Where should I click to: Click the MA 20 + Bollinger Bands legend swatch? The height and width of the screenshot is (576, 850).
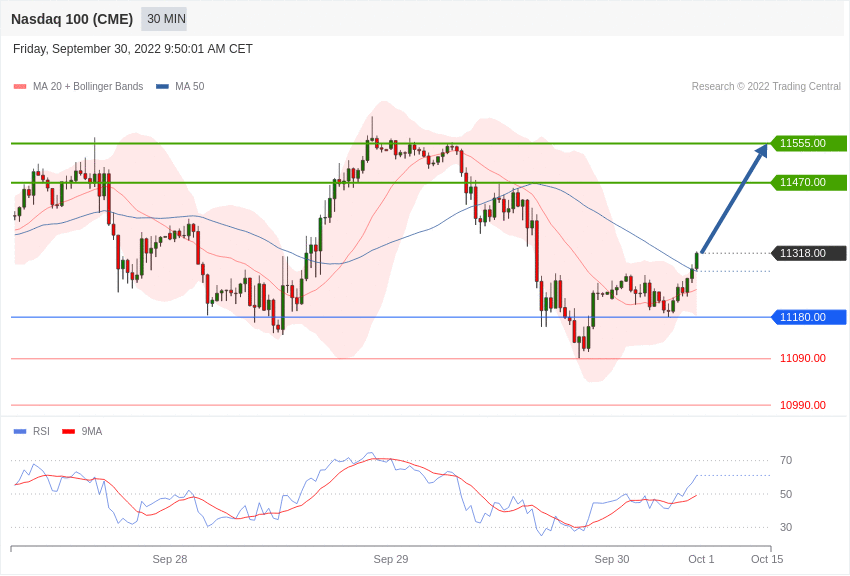(x=20, y=86)
